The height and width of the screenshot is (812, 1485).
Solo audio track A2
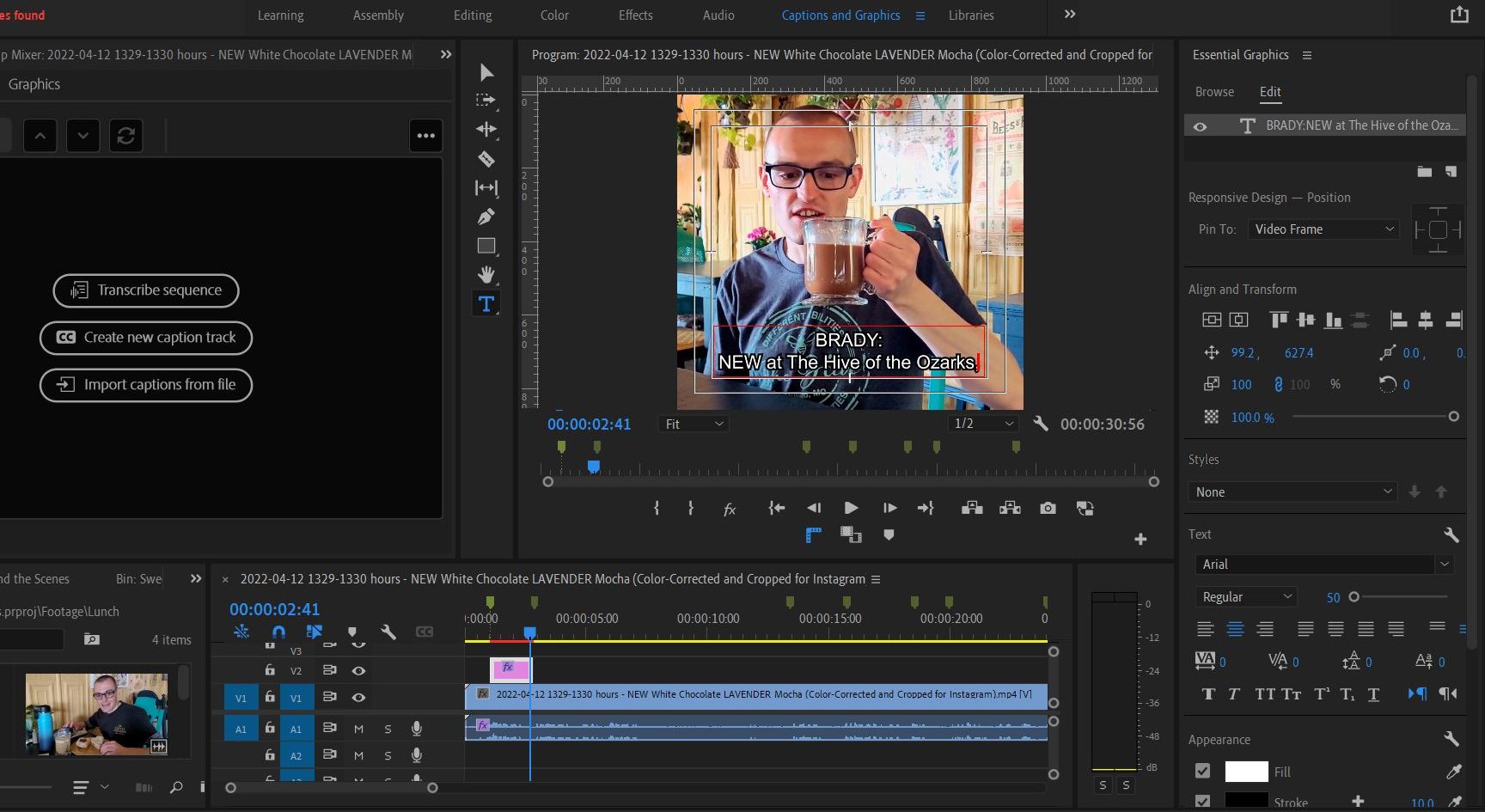388,755
